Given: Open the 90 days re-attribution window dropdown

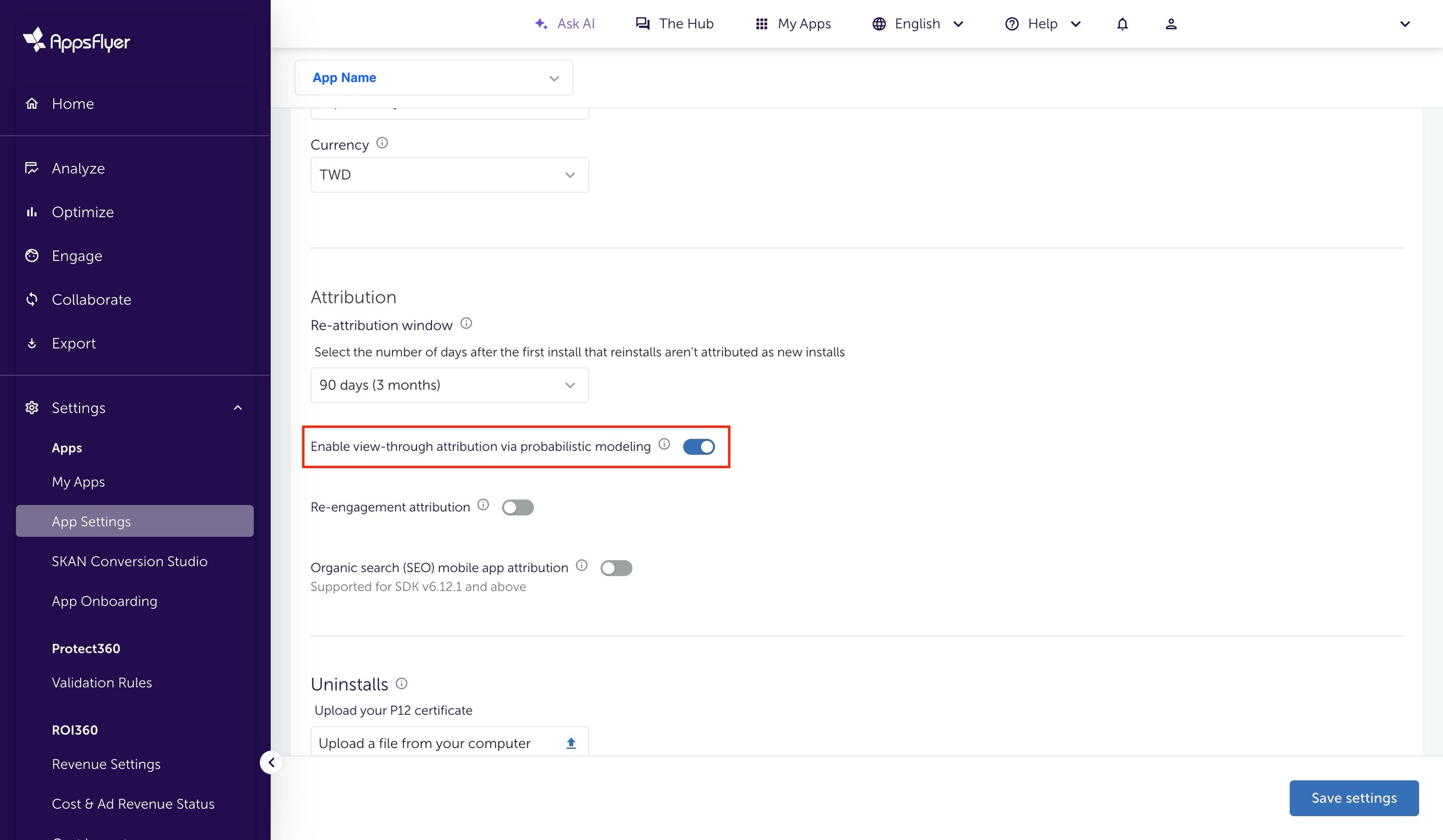Looking at the screenshot, I should pyautogui.click(x=449, y=385).
